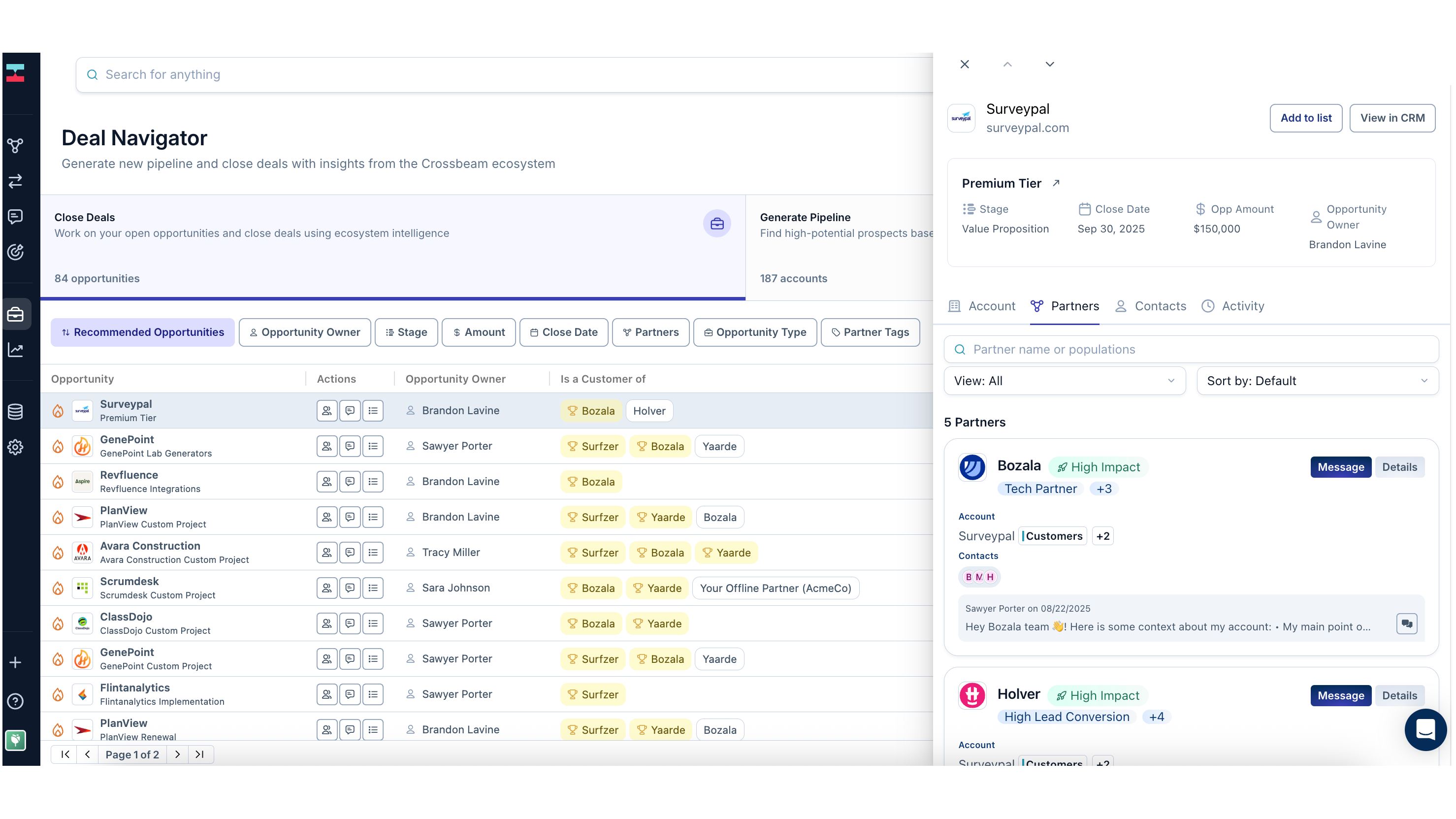The width and height of the screenshot is (1456, 819).
Task: Switch to the Contacts tab
Action: click(1150, 306)
